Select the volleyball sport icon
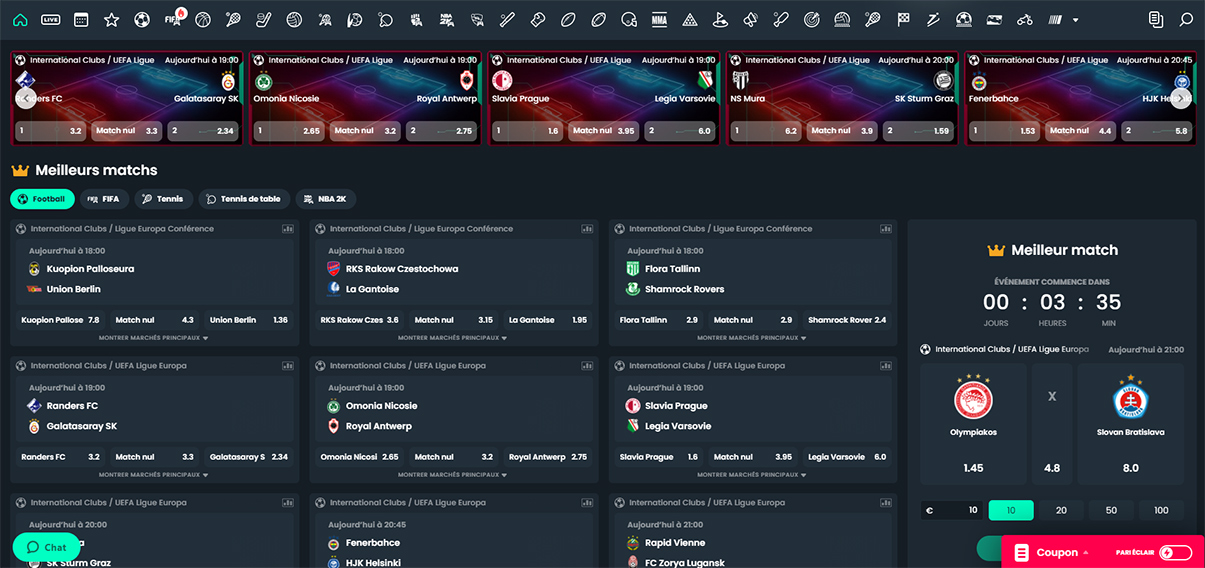Image resolution: width=1205 pixels, height=568 pixels. click(294, 19)
